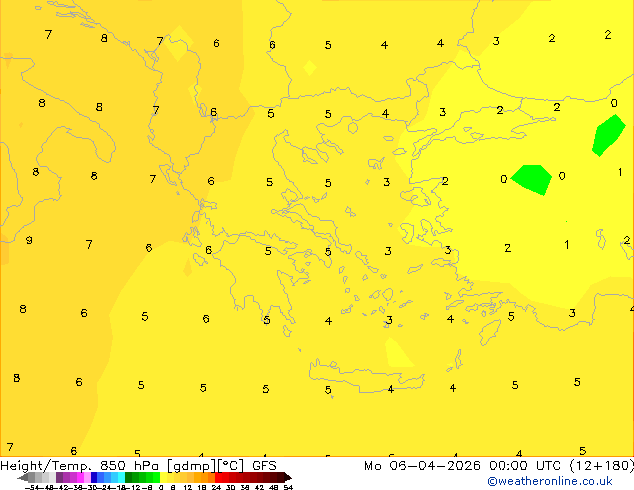The width and height of the screenshot is (634, 490).
Task: Select the magenta swatch in the color scale
Action: [80, 477]
